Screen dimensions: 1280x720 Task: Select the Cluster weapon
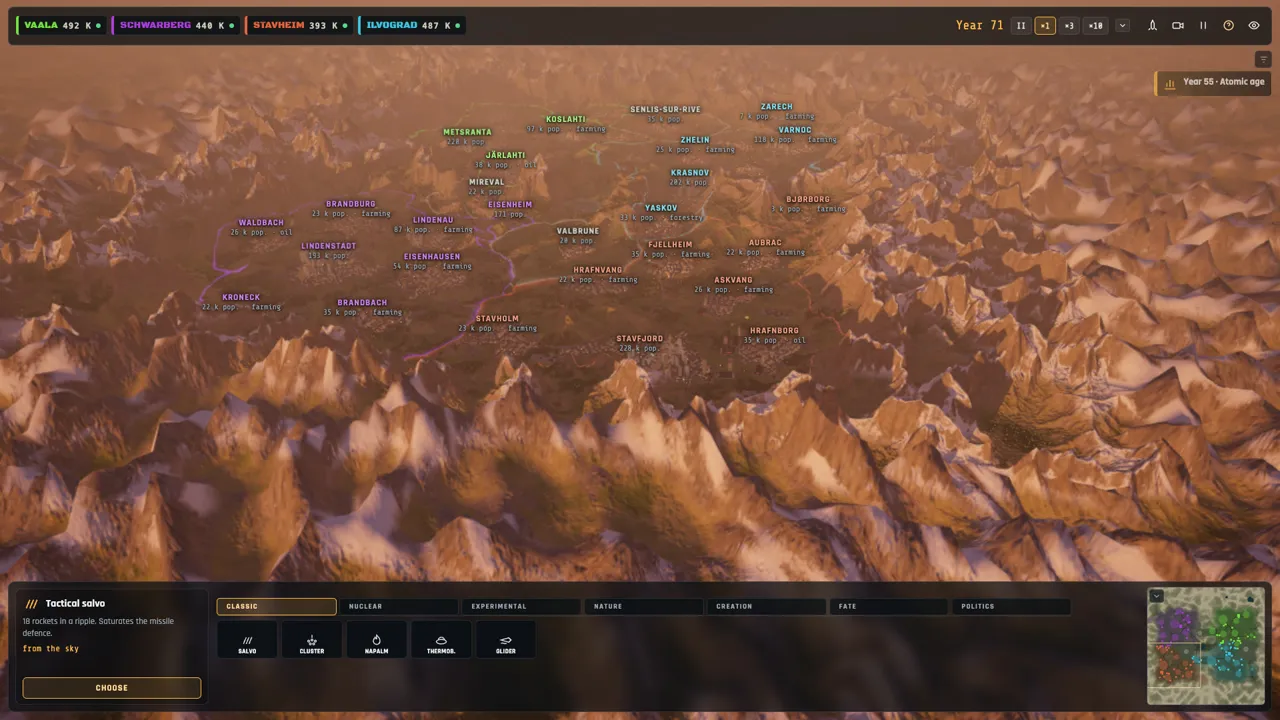[x=312, y=639]
